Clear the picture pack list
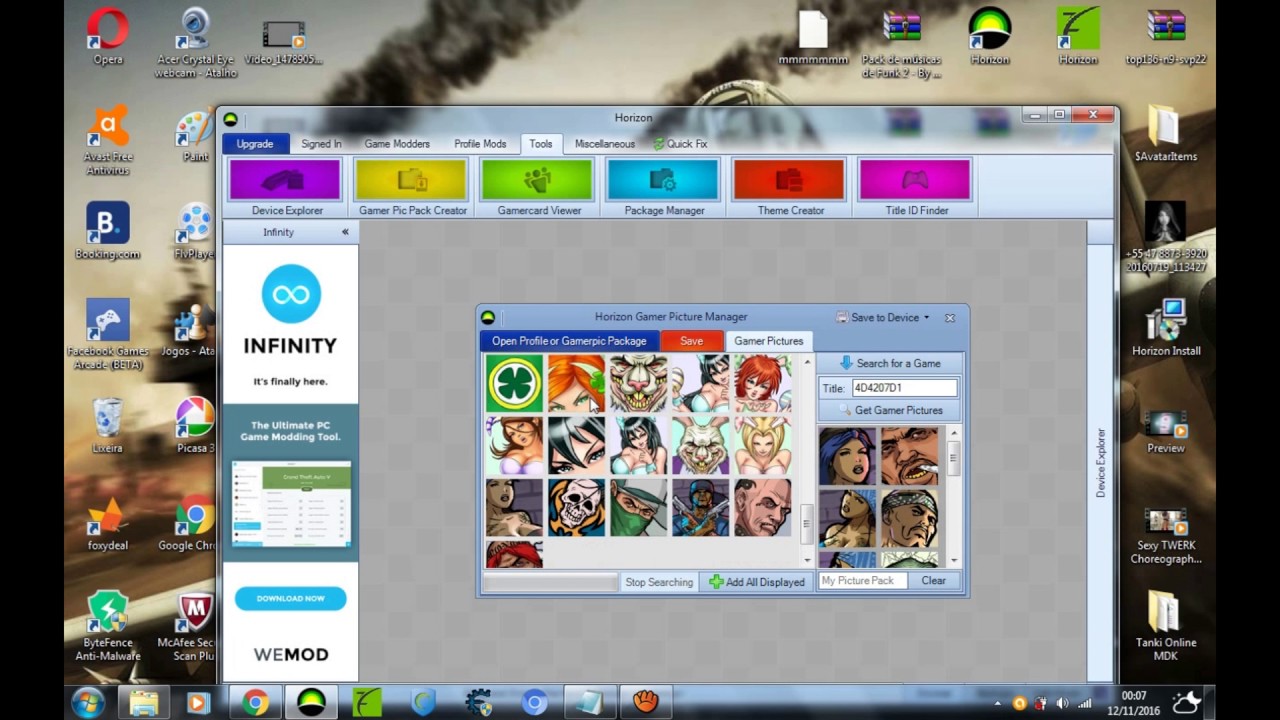Screen dimensions: 1280x720 click(934, 581)
